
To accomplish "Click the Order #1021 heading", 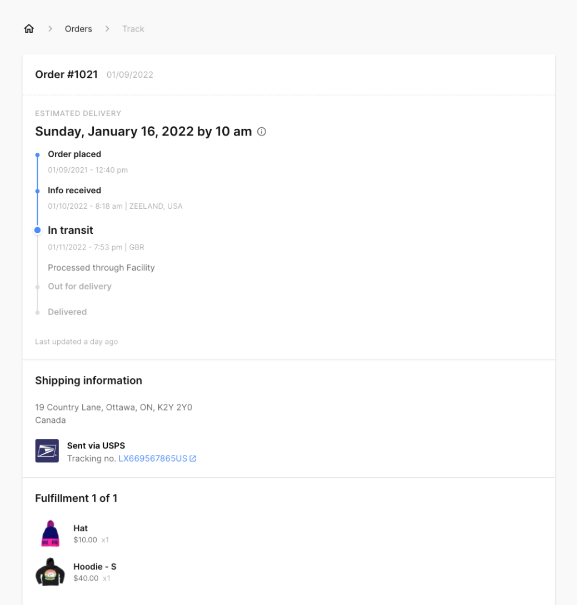I will (66, 74).
